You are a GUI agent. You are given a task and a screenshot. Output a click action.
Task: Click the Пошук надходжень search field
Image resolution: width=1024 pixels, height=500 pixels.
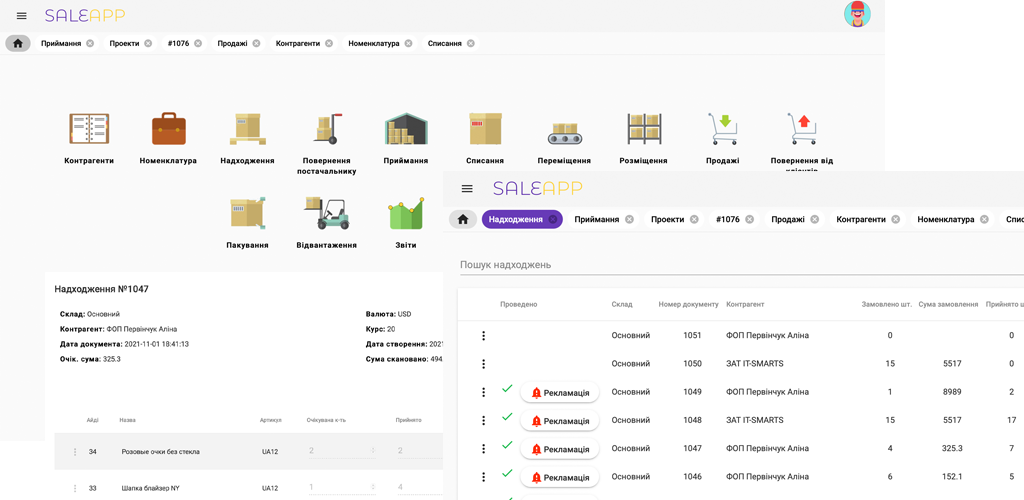(x=742, y=265)
